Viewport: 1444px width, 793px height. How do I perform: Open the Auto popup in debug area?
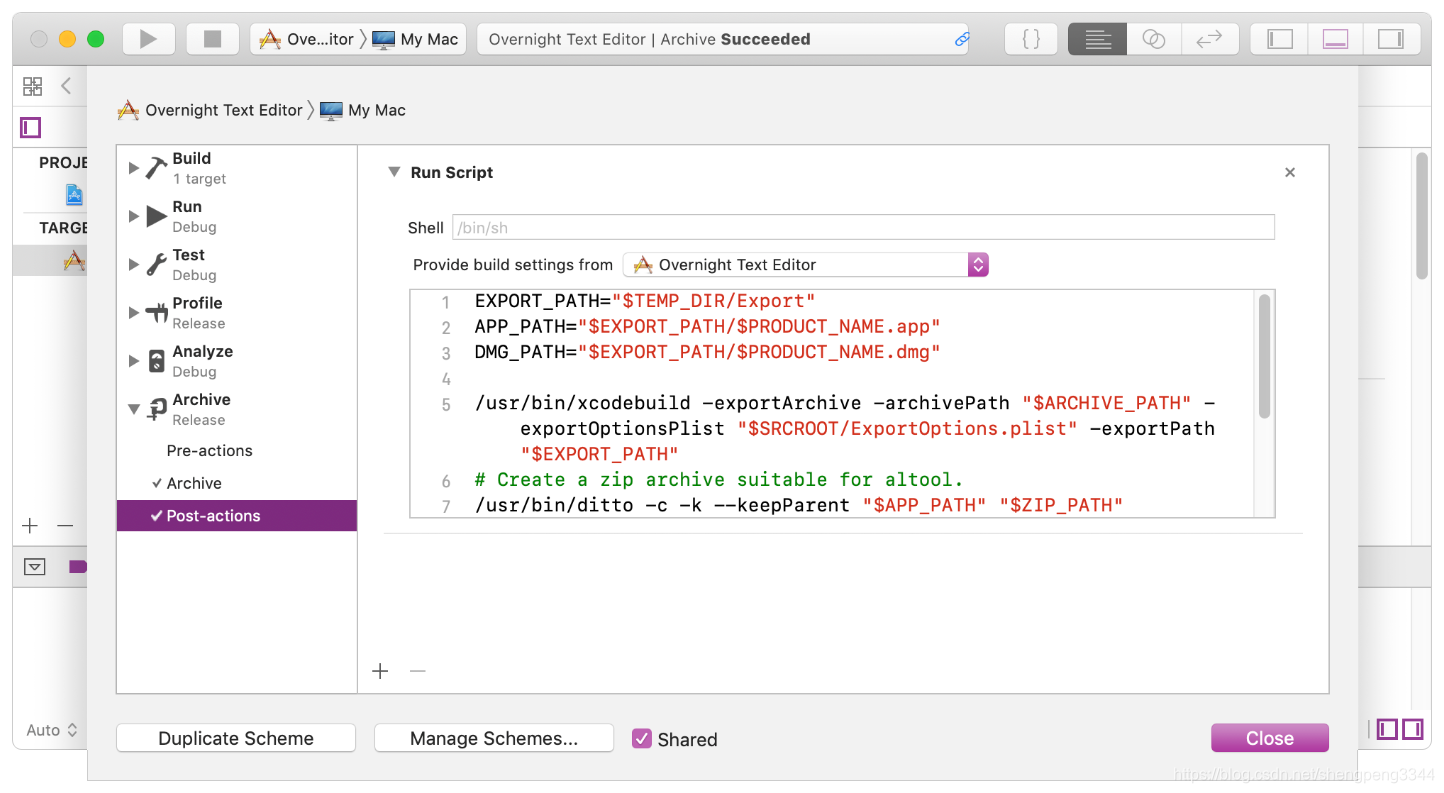click(x=52, y=730)
